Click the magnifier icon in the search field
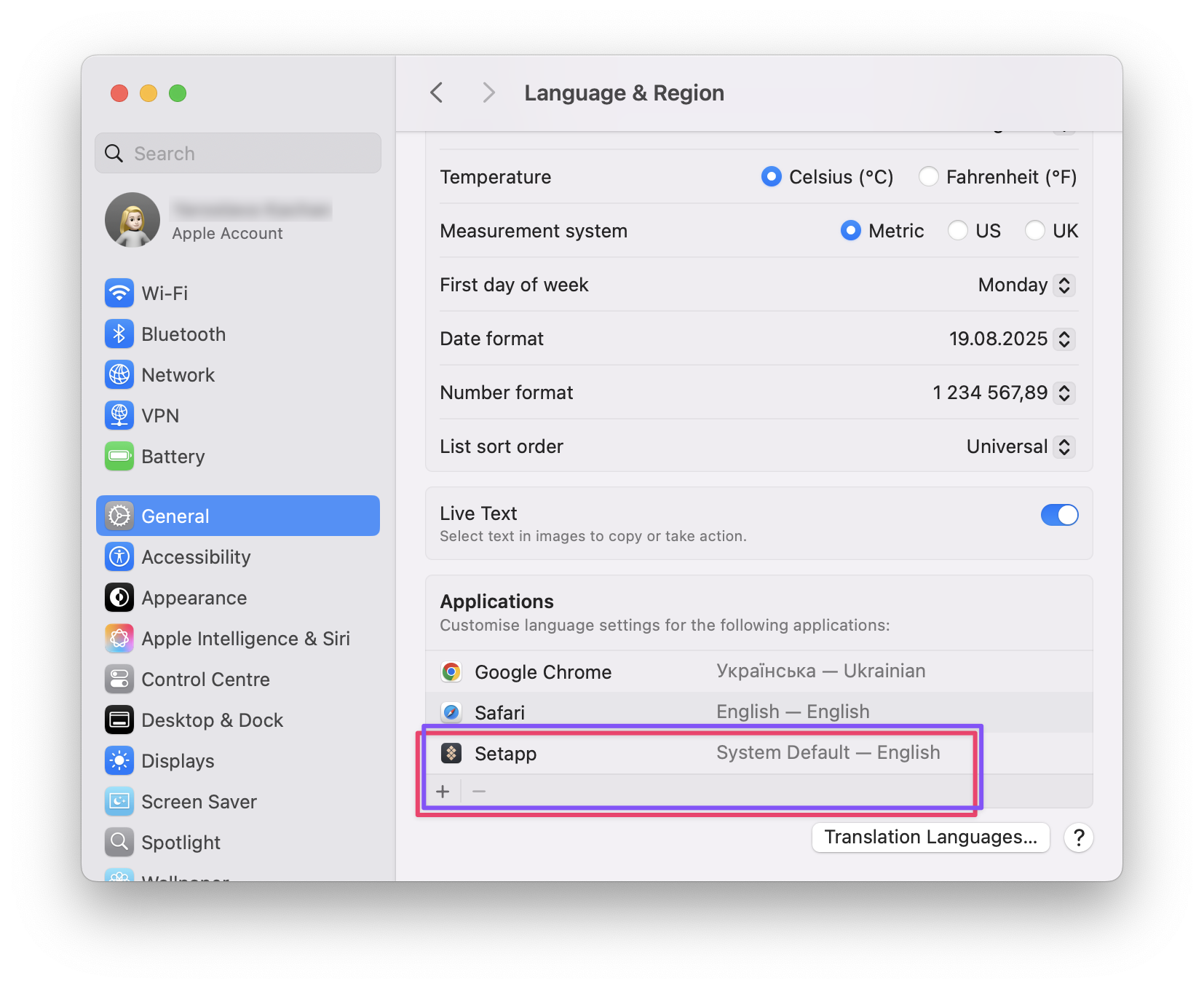The width and height of the screenshot is (1204, 989). point(114,153)
